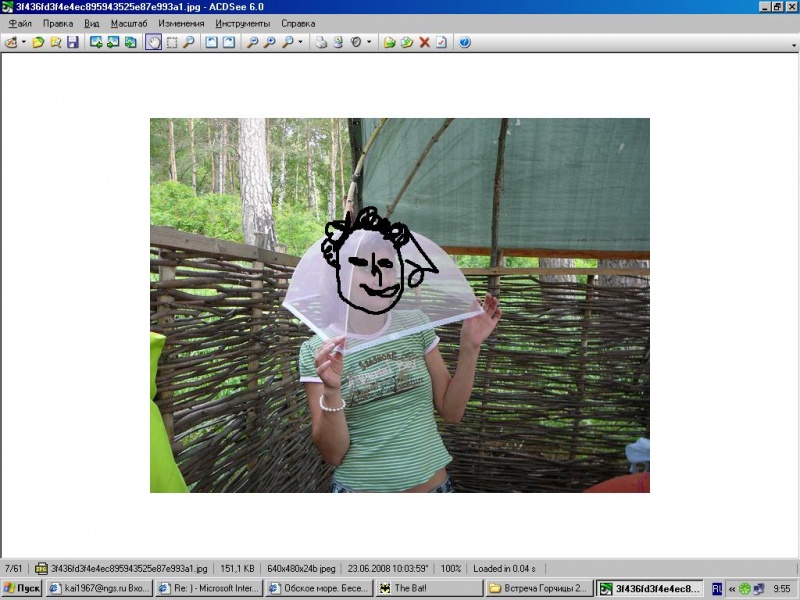The height and width of the screenshot is (600, 800).
Task: Click the zoom in magnifier icon
Action: tap(253, 42)
